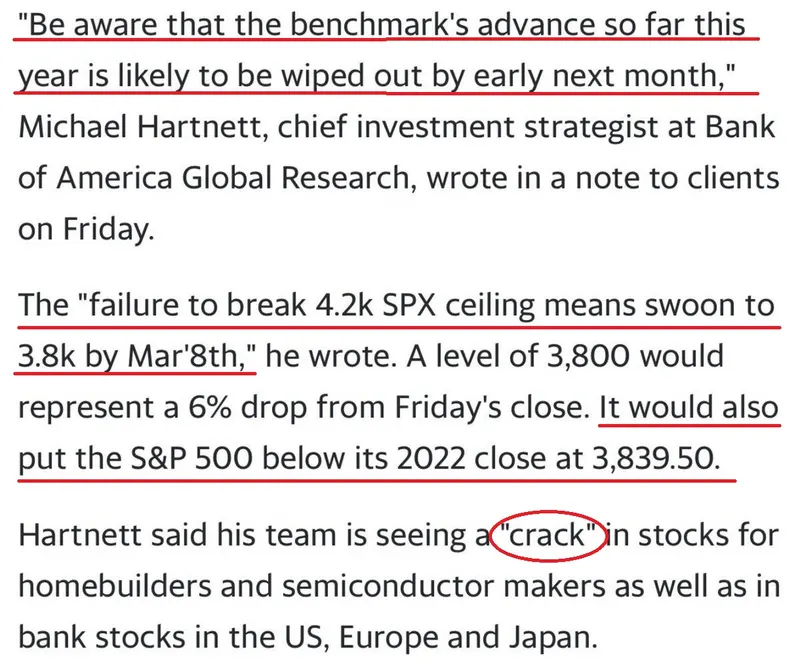Image resolution: width=800 pixels, height=666 pixels.
Task: Click the words "on Friday." ending the first paragraph
Action: [x=86, y=229]
